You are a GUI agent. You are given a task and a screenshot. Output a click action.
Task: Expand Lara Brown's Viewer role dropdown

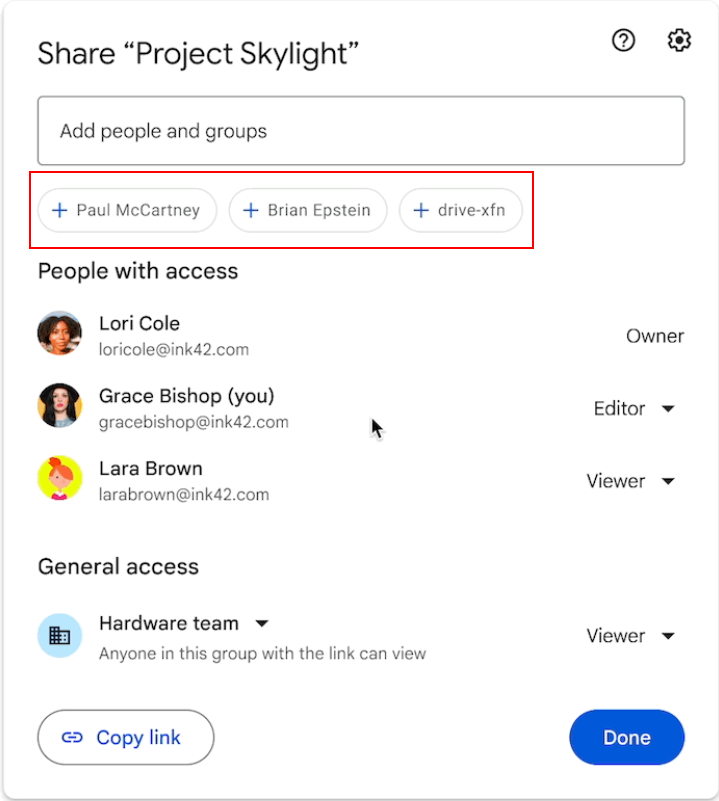pos(631,481)
